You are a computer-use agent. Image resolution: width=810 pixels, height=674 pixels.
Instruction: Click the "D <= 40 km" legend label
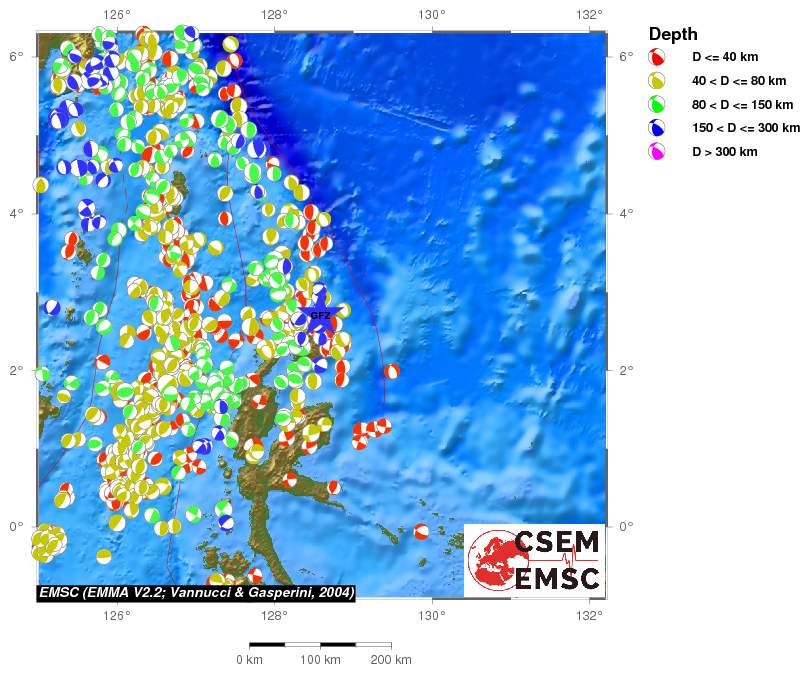pos(725,57)
